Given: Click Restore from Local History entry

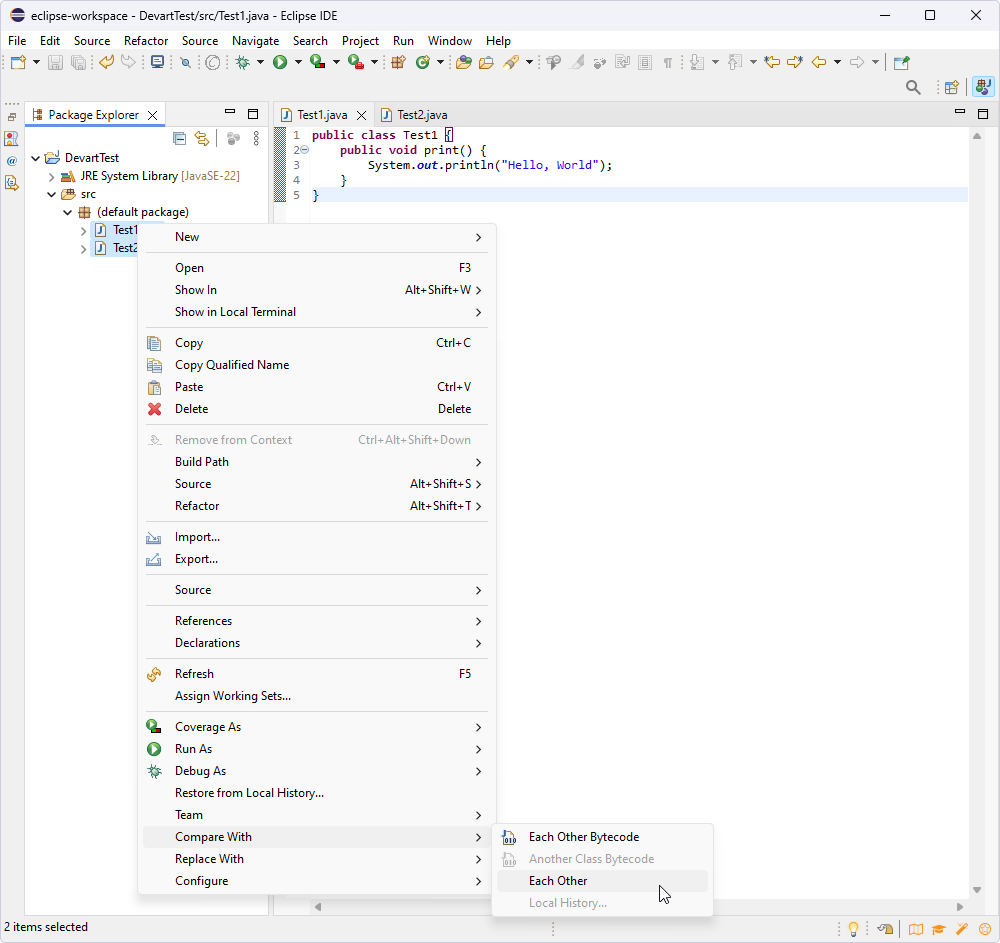Looking at the screenshot, I should click(x=316, y=793).
